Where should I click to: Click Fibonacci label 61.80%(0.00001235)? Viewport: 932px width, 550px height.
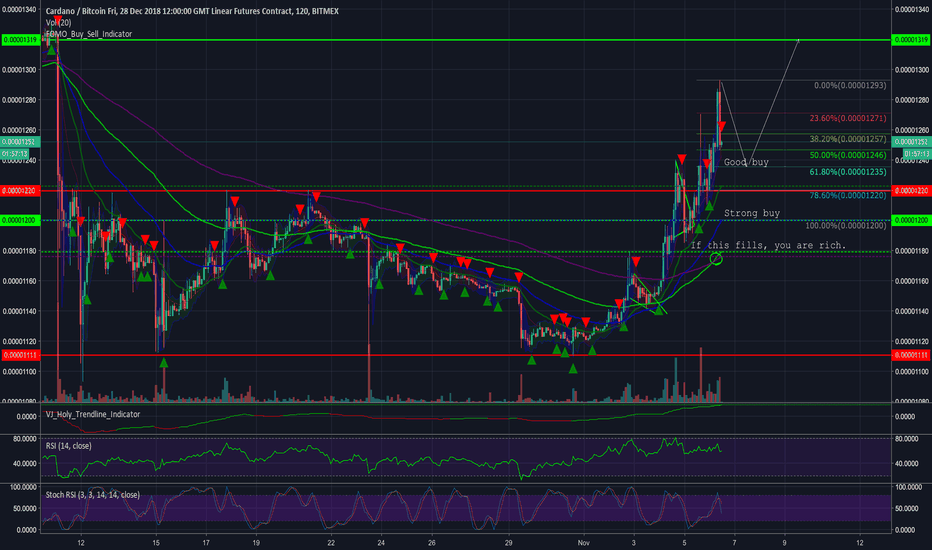848,172
